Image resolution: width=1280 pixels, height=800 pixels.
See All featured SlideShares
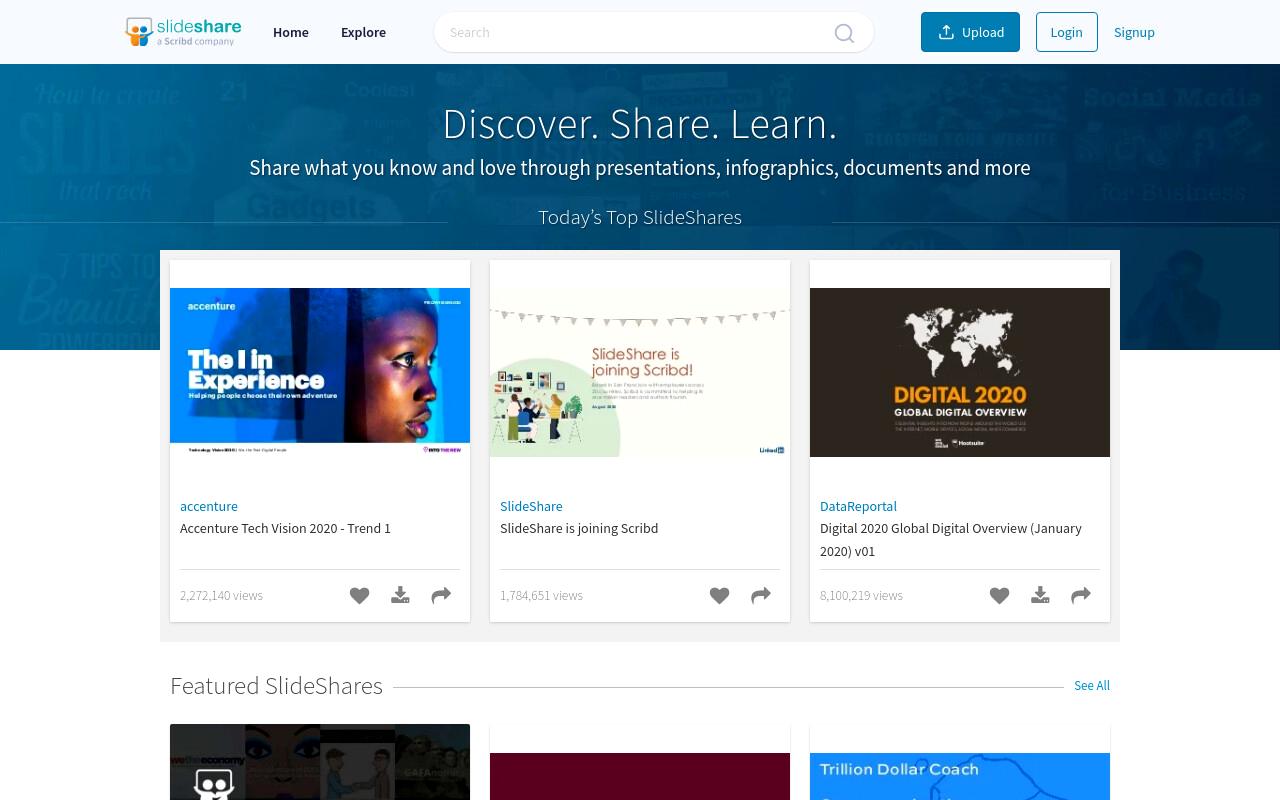coord(1092,685)
